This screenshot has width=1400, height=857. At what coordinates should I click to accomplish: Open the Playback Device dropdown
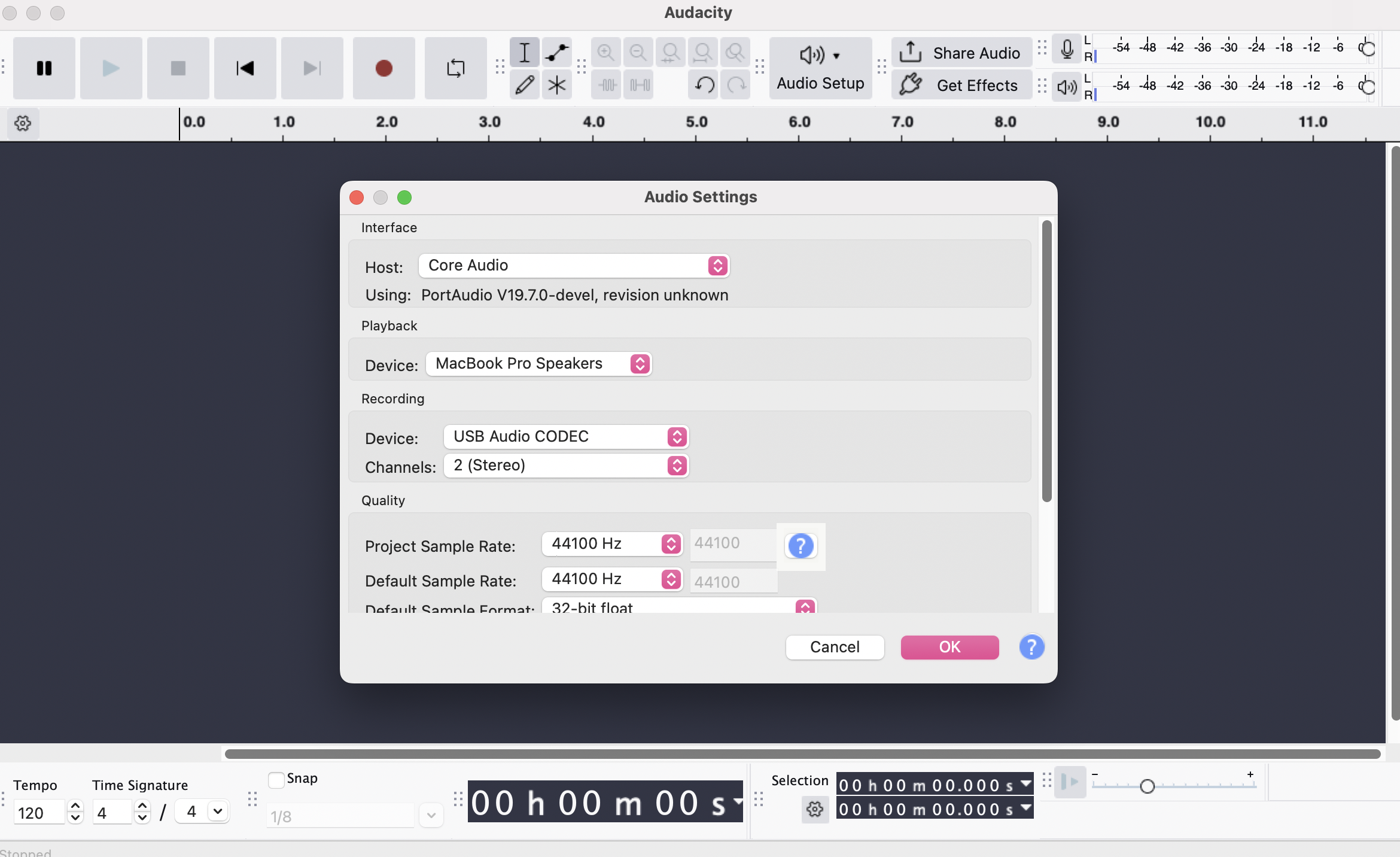[x=538, y=364]
